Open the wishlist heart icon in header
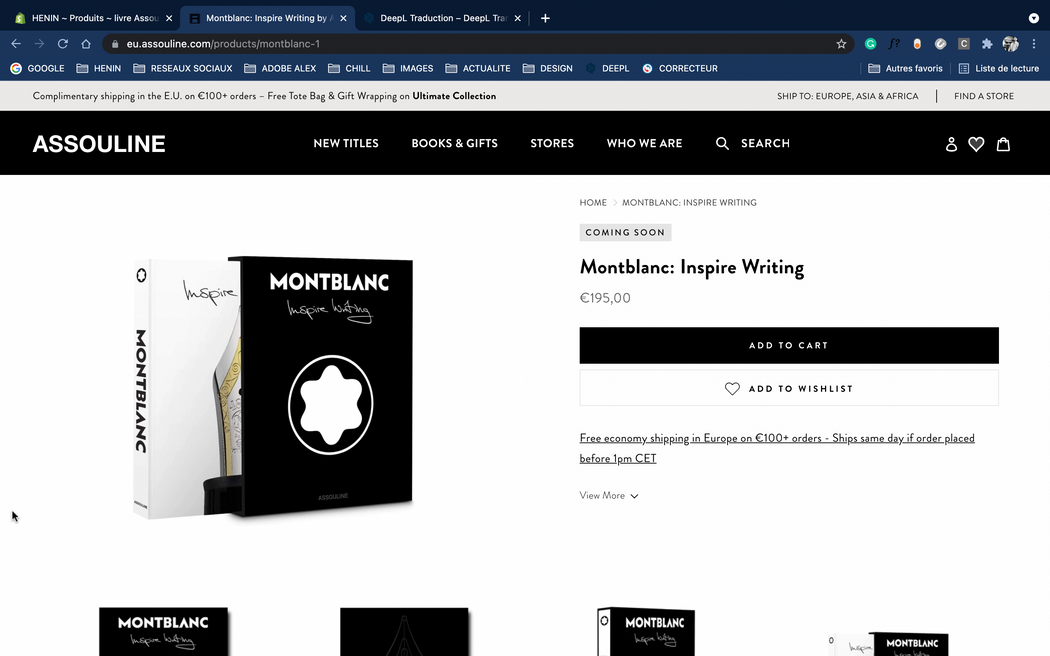The image size is (1050, 656). pyautogui.click(x=976, y=144)
